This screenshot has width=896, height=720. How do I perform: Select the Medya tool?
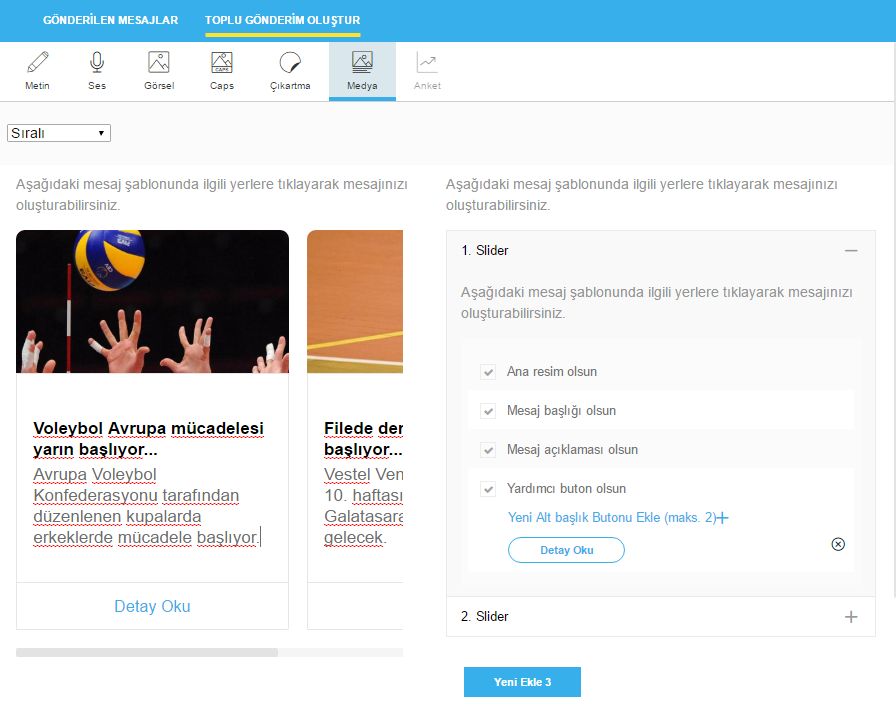tap(362, 71)
